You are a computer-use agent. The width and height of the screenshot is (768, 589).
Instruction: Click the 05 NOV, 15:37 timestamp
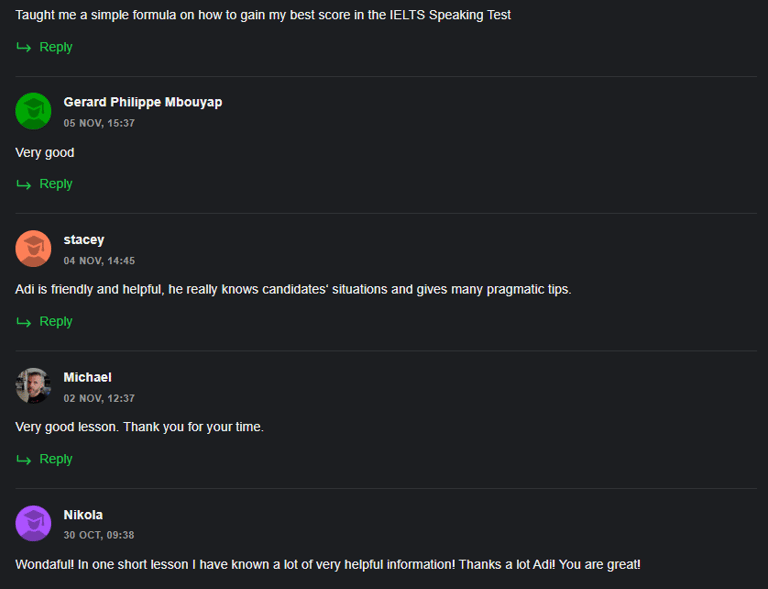[99, 123]
